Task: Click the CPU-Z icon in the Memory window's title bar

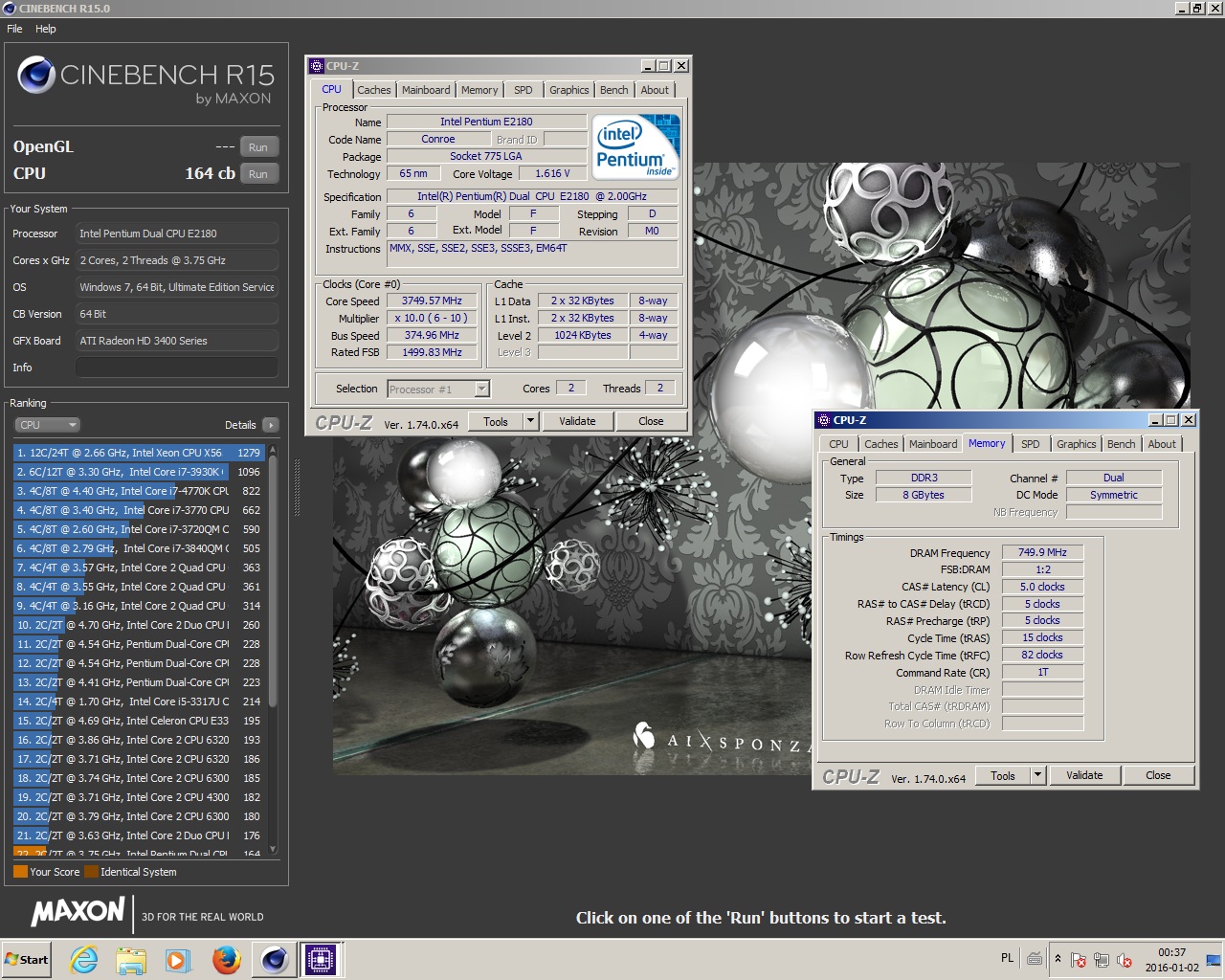Action: pyautogui.click(x=824, y=420)
